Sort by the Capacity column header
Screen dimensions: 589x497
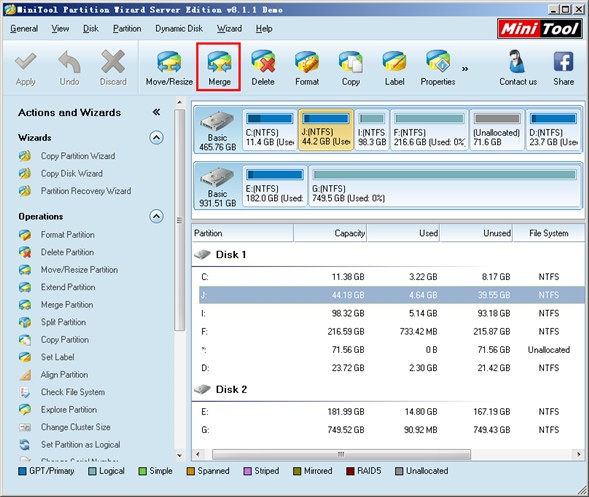(x=330, y=233)
